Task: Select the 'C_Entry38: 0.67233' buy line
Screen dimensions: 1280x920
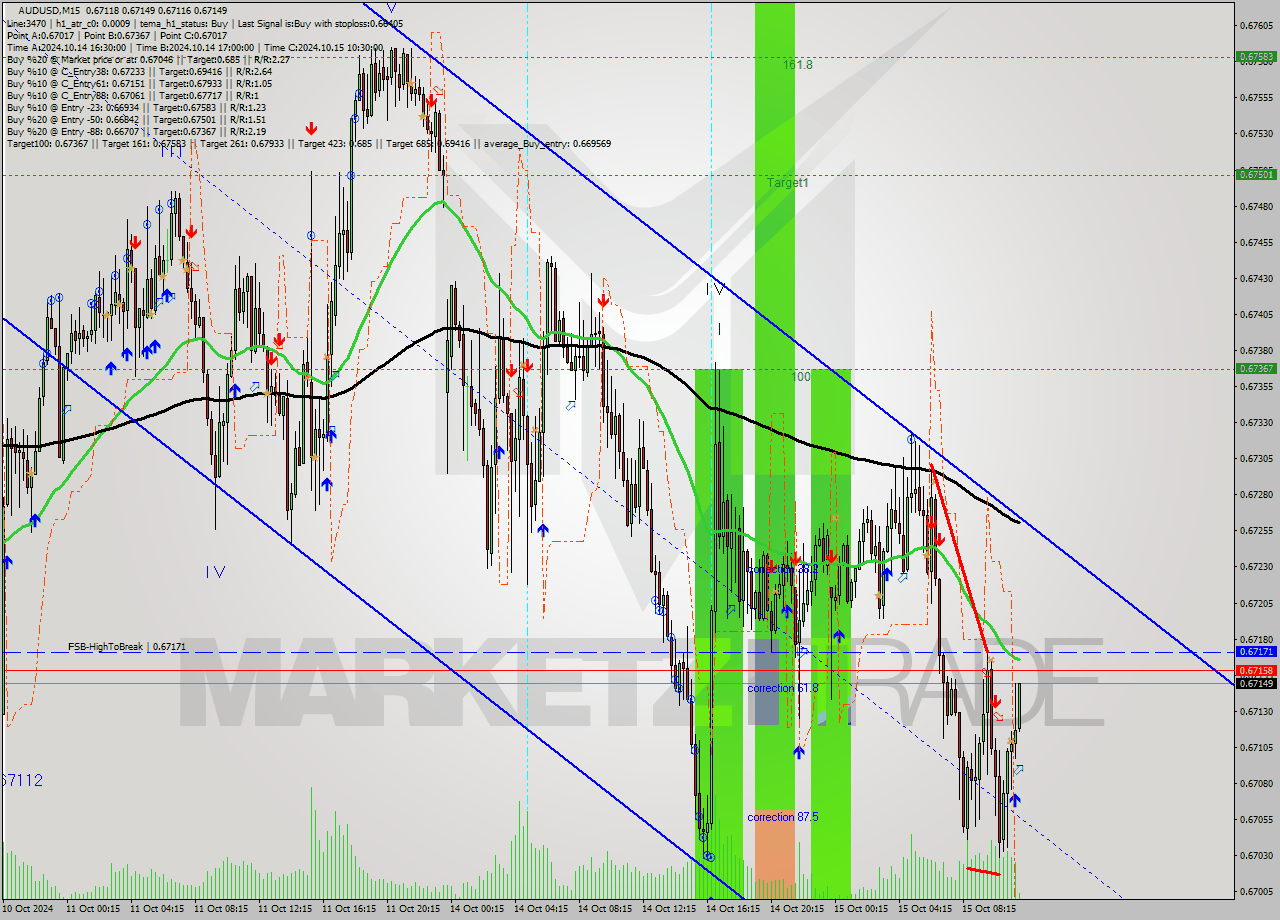Action: click(140, 71)
